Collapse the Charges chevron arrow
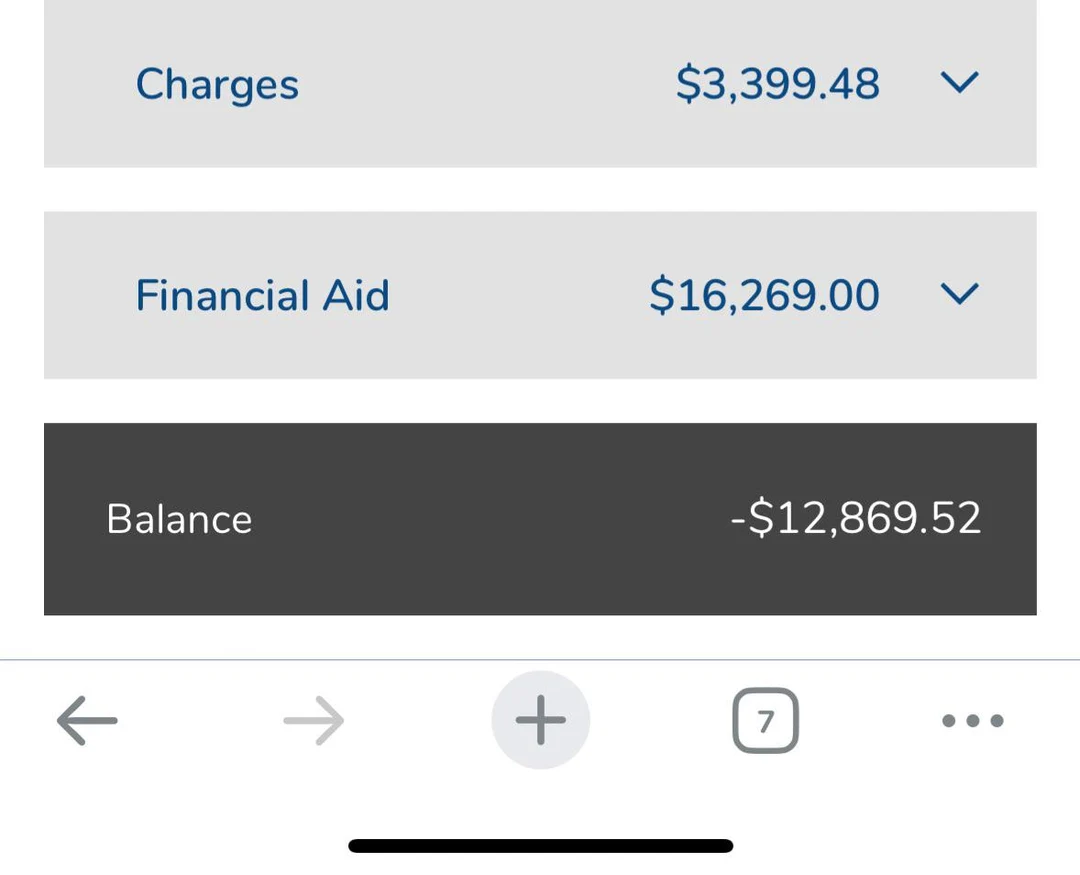This screenshot has height=875, width=1080. [x=957, y=84]
